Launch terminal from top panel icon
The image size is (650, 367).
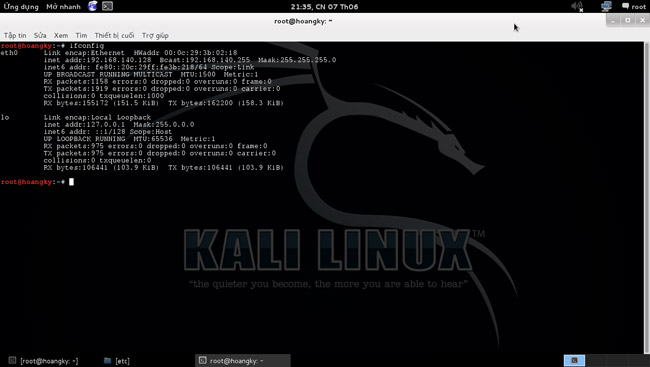tap(107, 6)
